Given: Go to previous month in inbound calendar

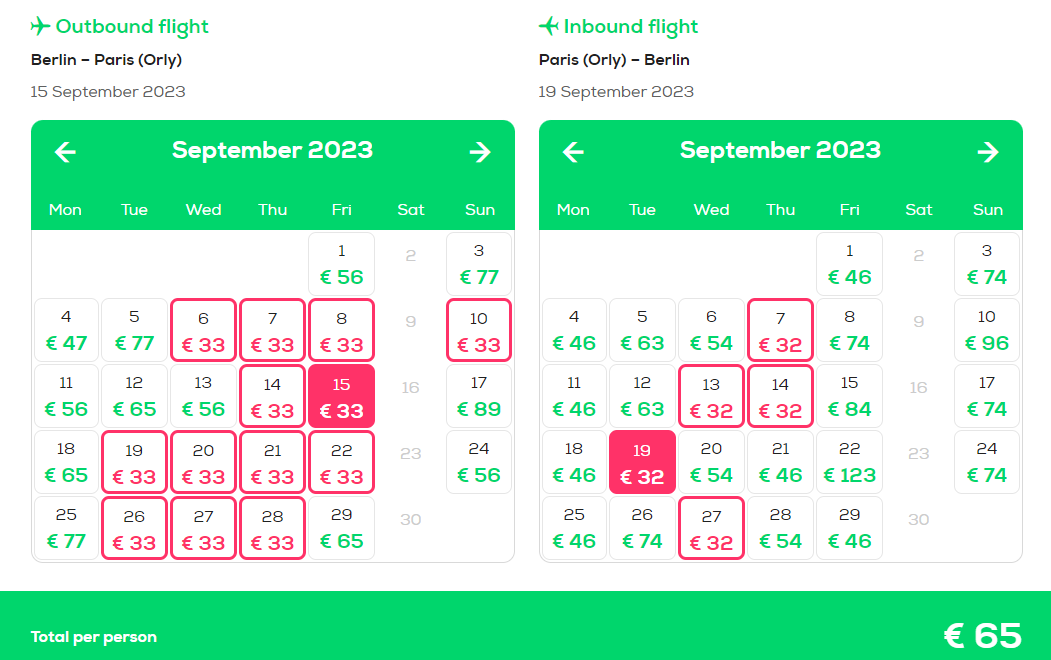Looking at the screenshot, I should coord(573,152).
